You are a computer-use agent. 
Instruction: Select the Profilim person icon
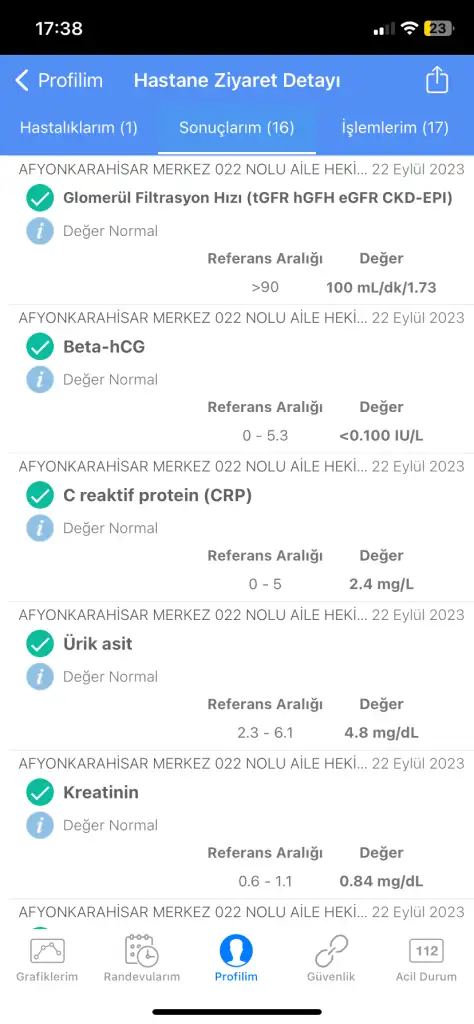236,951
